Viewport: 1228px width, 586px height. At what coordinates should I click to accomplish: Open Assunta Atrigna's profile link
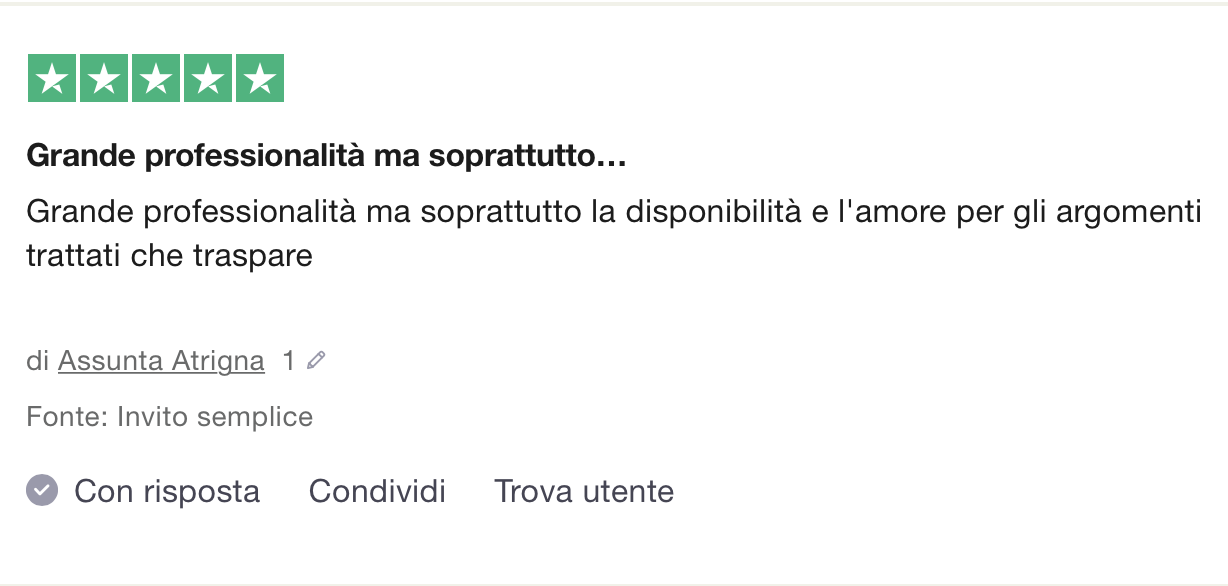point(161,361)
